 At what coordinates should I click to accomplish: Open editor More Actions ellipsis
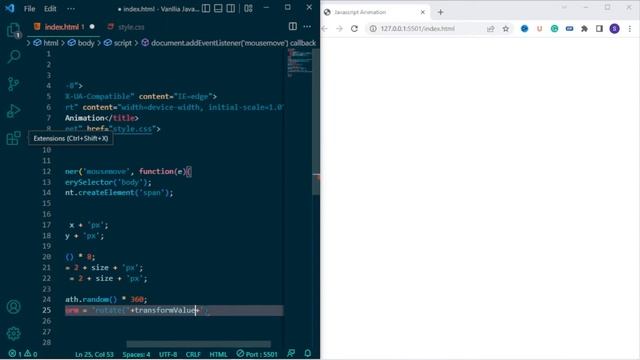tap(307, 27)
